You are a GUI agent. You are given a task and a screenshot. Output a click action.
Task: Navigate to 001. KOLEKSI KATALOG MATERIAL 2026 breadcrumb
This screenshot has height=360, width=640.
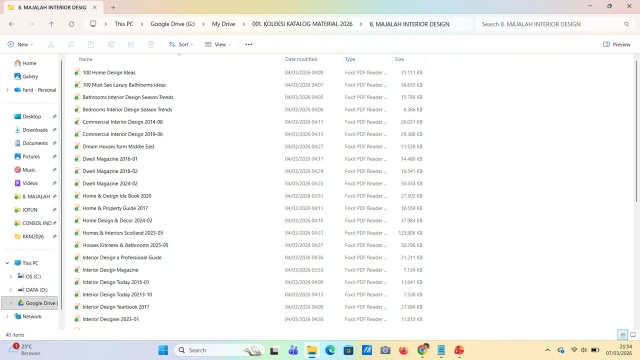click(302, 24)
